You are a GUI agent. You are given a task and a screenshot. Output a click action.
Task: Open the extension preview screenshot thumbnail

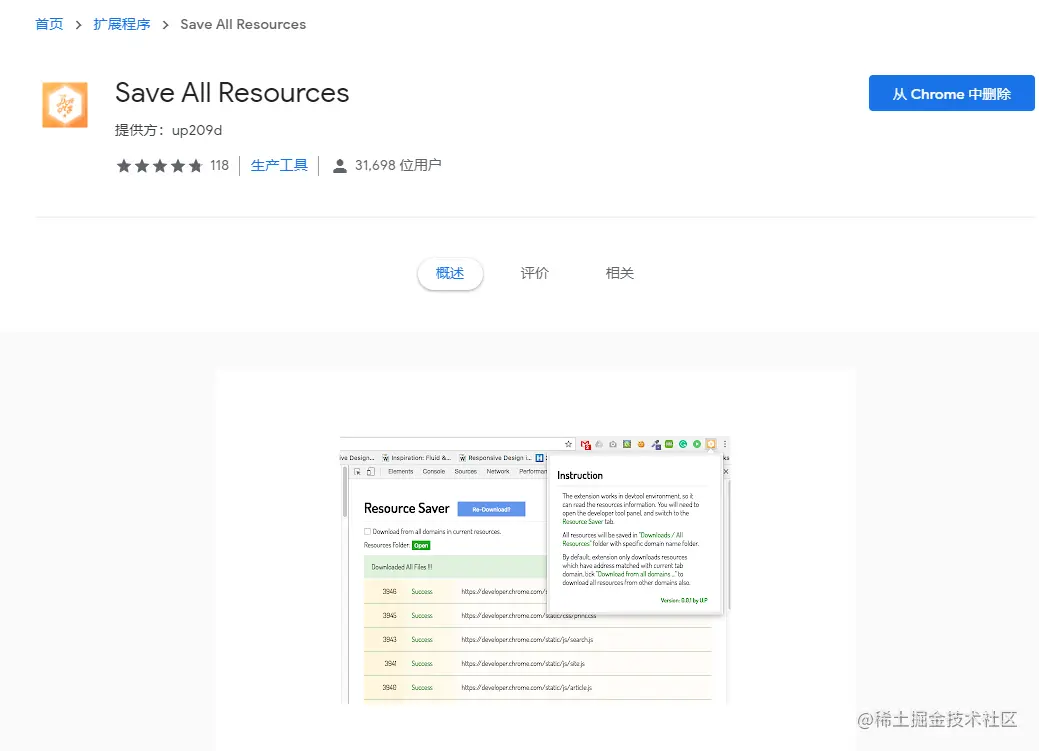(x=535, y=569)
